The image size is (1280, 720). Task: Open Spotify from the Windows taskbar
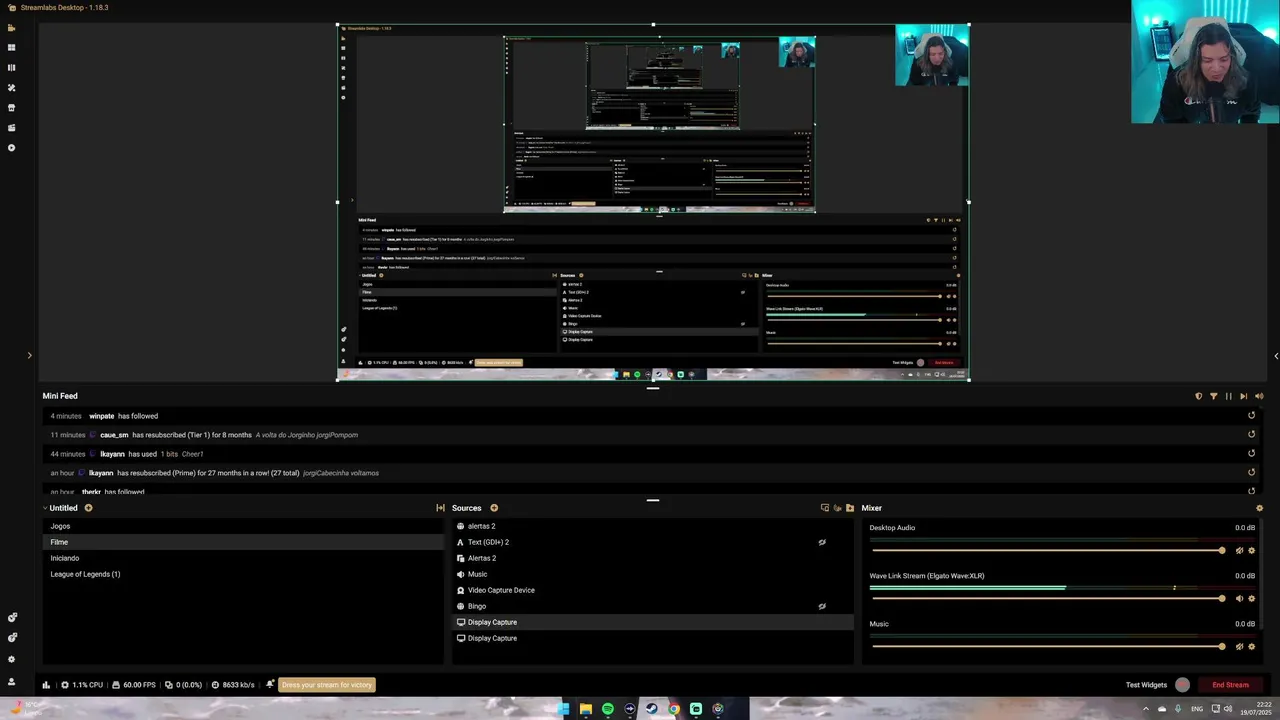coord(608,709)
